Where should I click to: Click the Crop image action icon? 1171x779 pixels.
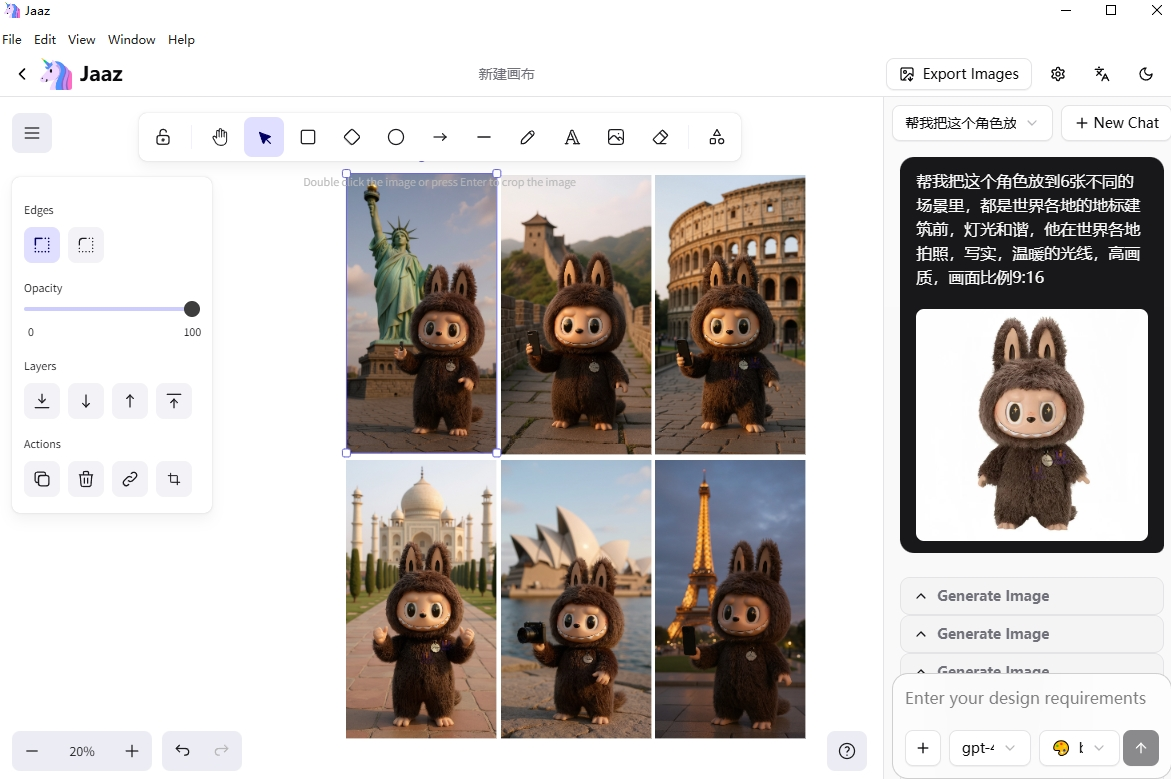click(x=174, y=479)
